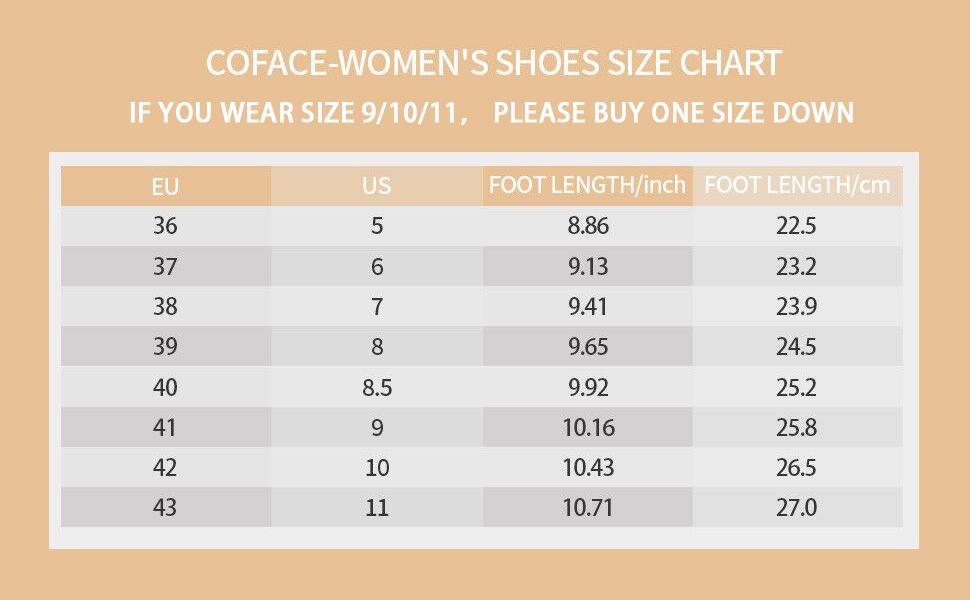The image size is (970, 600).
Task: Select US size 6 cell
Action: pyautogui.click(x=377, y=267)
